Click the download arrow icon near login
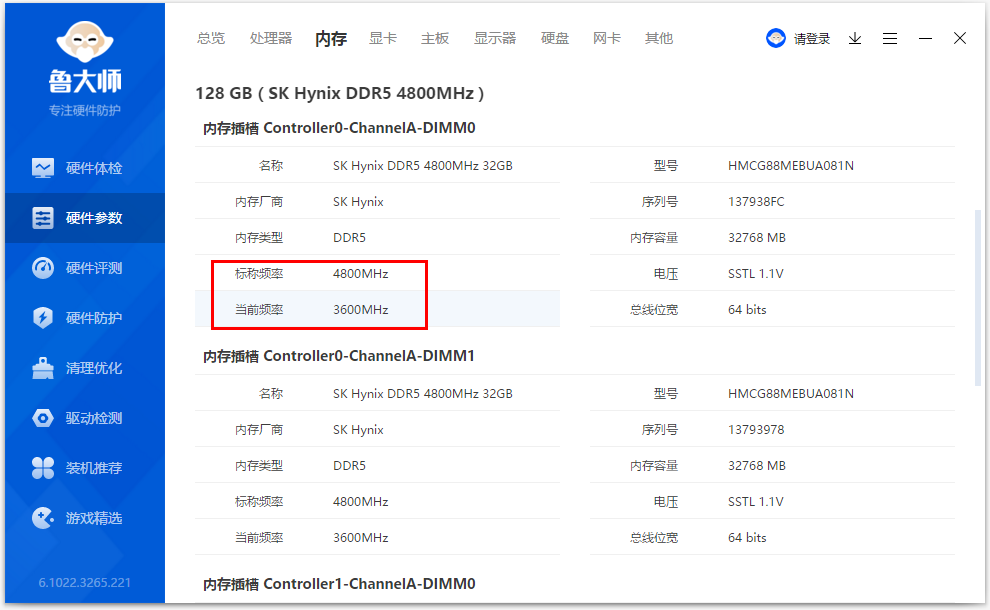The width and height of the screenshot is (990, 610). [854, 38]
